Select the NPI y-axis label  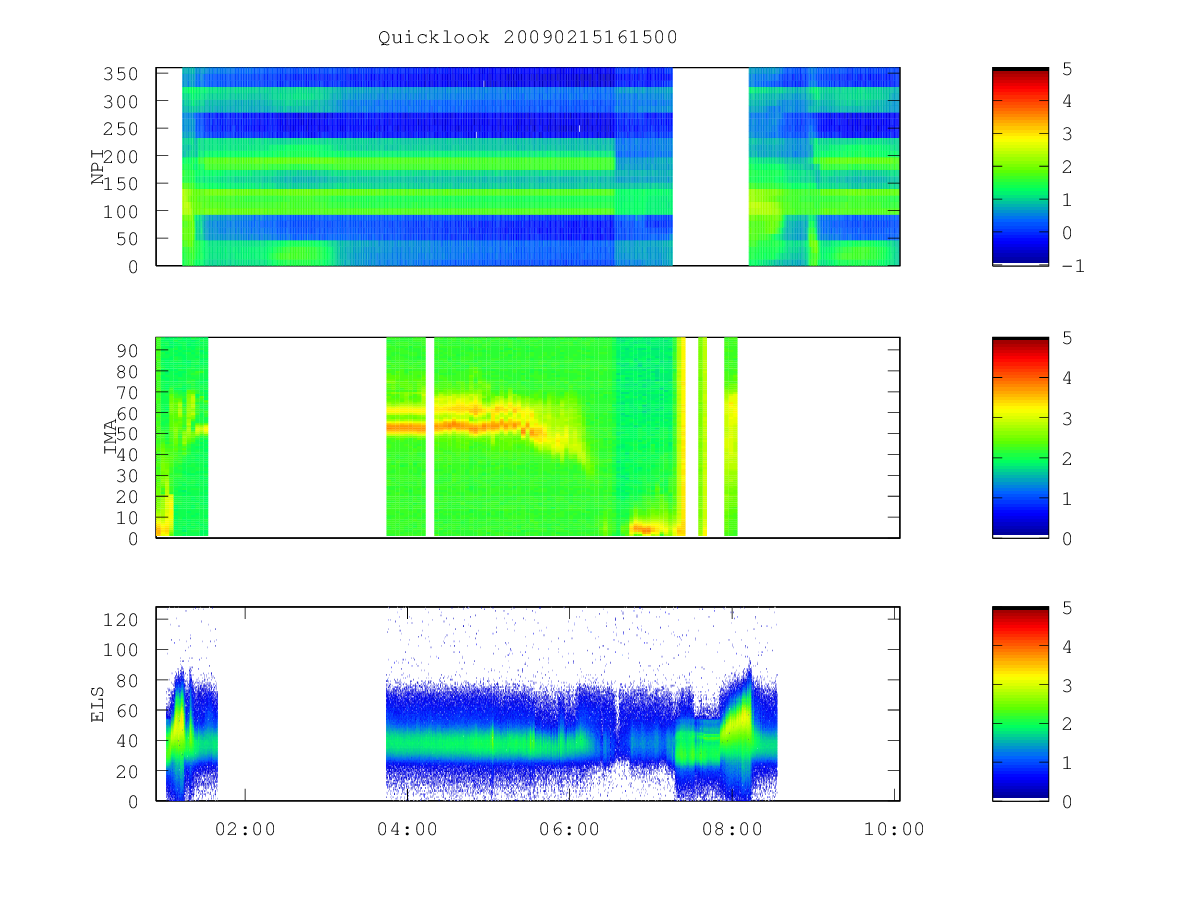pos(99,167)
